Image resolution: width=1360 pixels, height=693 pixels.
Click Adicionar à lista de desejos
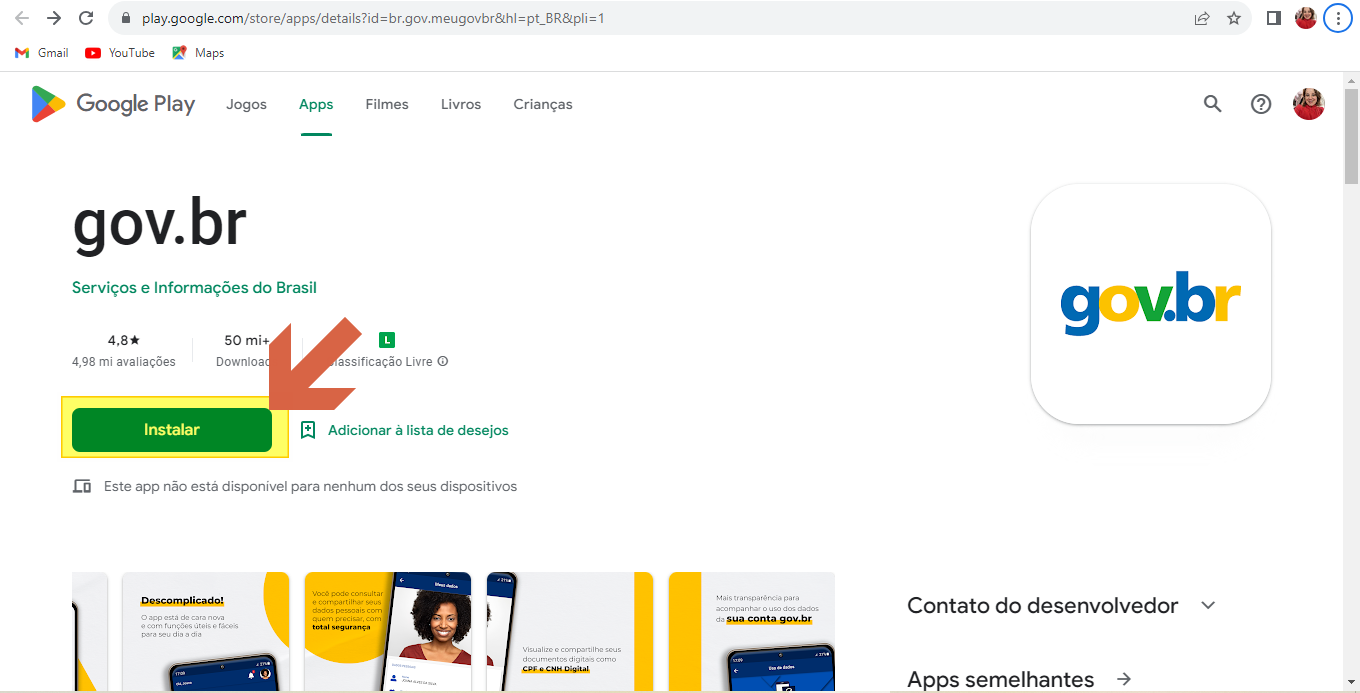(418, 430)
